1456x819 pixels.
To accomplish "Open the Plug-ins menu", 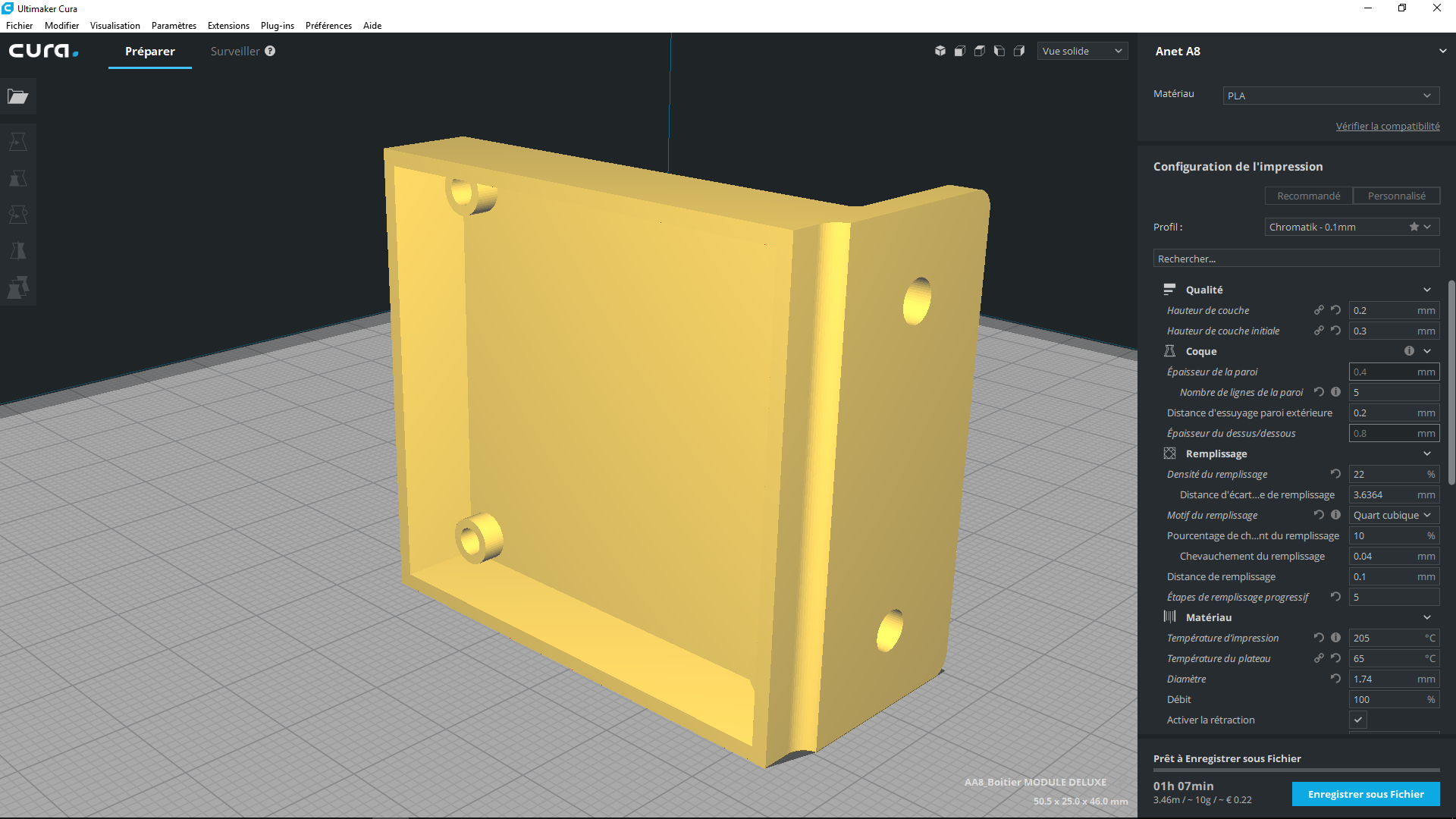I will point(278,25).
